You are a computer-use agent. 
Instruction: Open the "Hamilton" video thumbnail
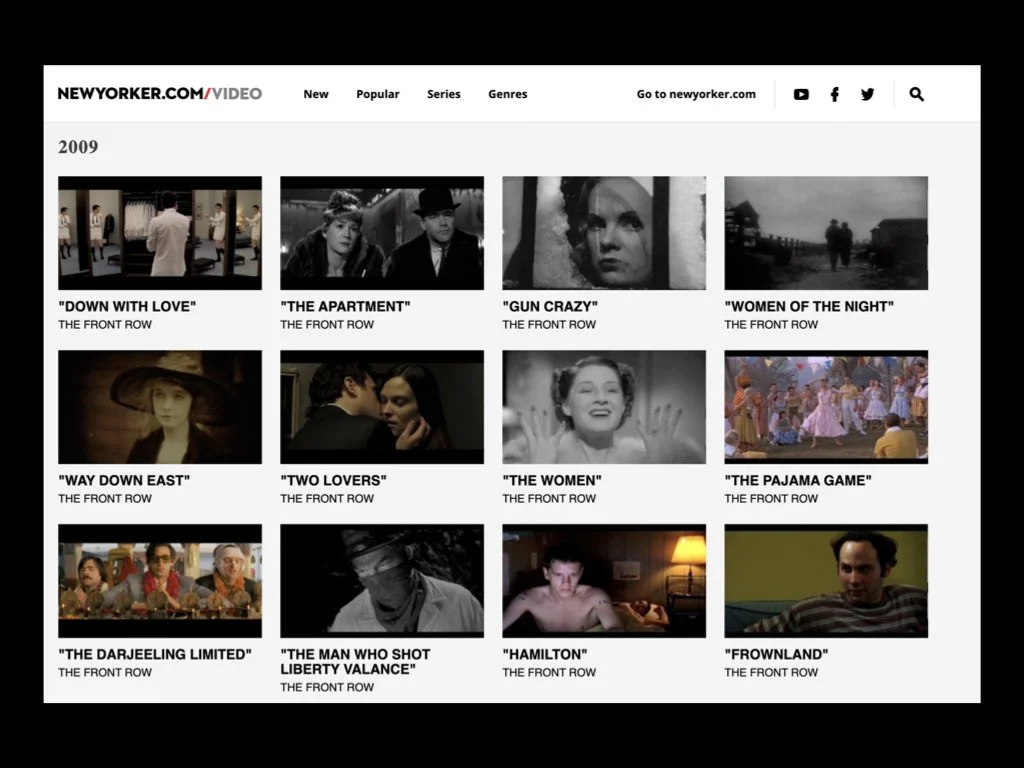coord(604,581)
